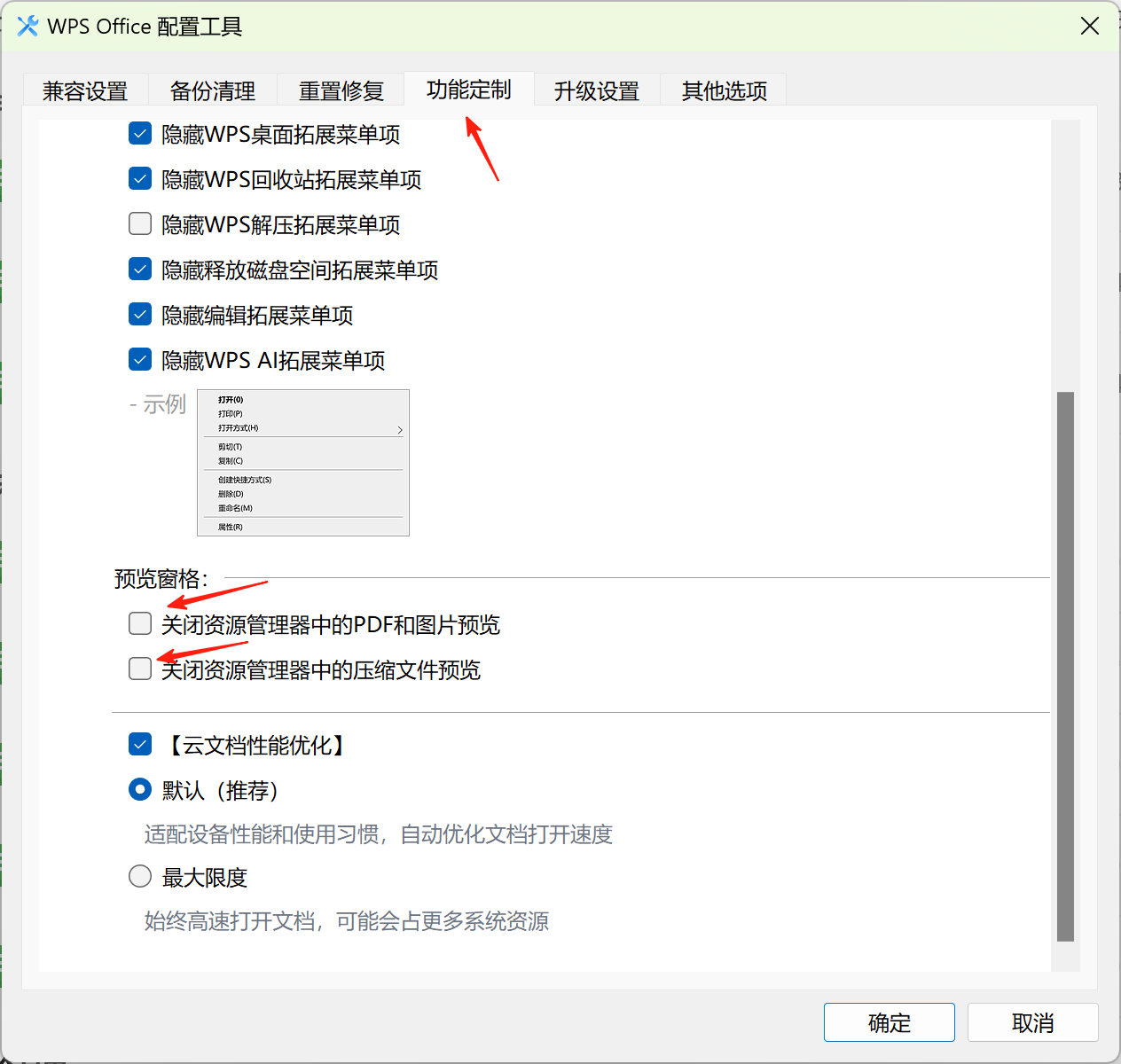Open the 升级设置 tab
1121x1064 pixels.
click(596, 90)
